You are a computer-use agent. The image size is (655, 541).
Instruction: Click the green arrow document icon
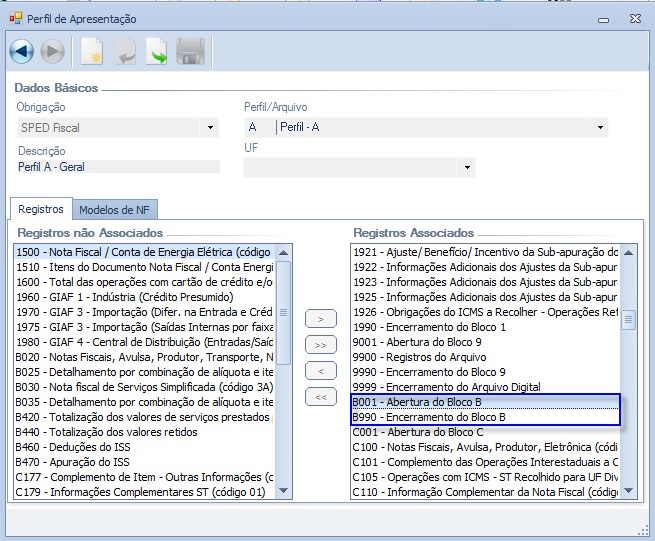pos(157,51)
